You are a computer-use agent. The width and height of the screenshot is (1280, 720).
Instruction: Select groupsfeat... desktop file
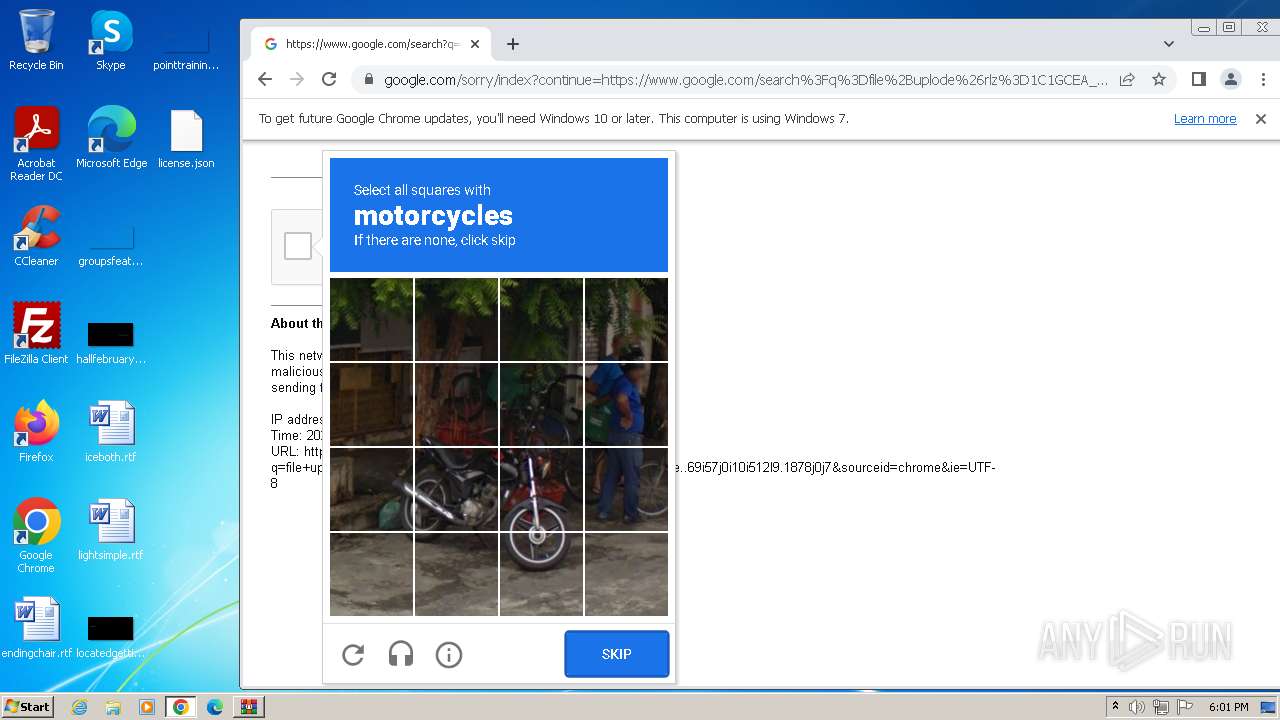[111, 244]
